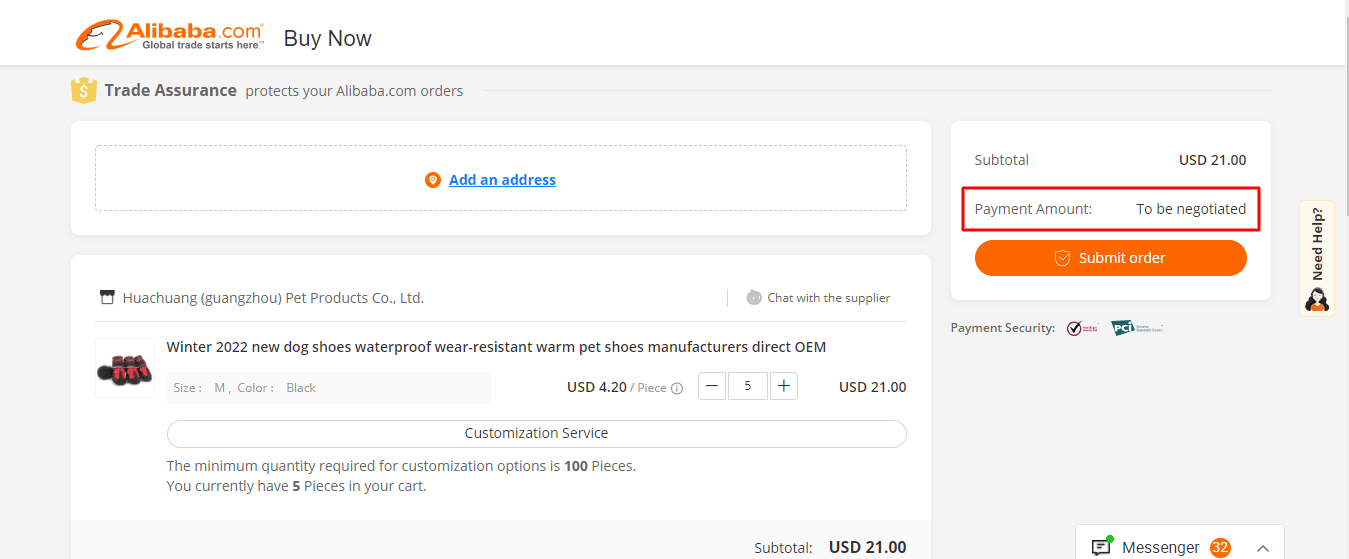Viewport: 1349px width, 559px height.
Task: Click the supplier store icon
Action: (x=108, y=297)
